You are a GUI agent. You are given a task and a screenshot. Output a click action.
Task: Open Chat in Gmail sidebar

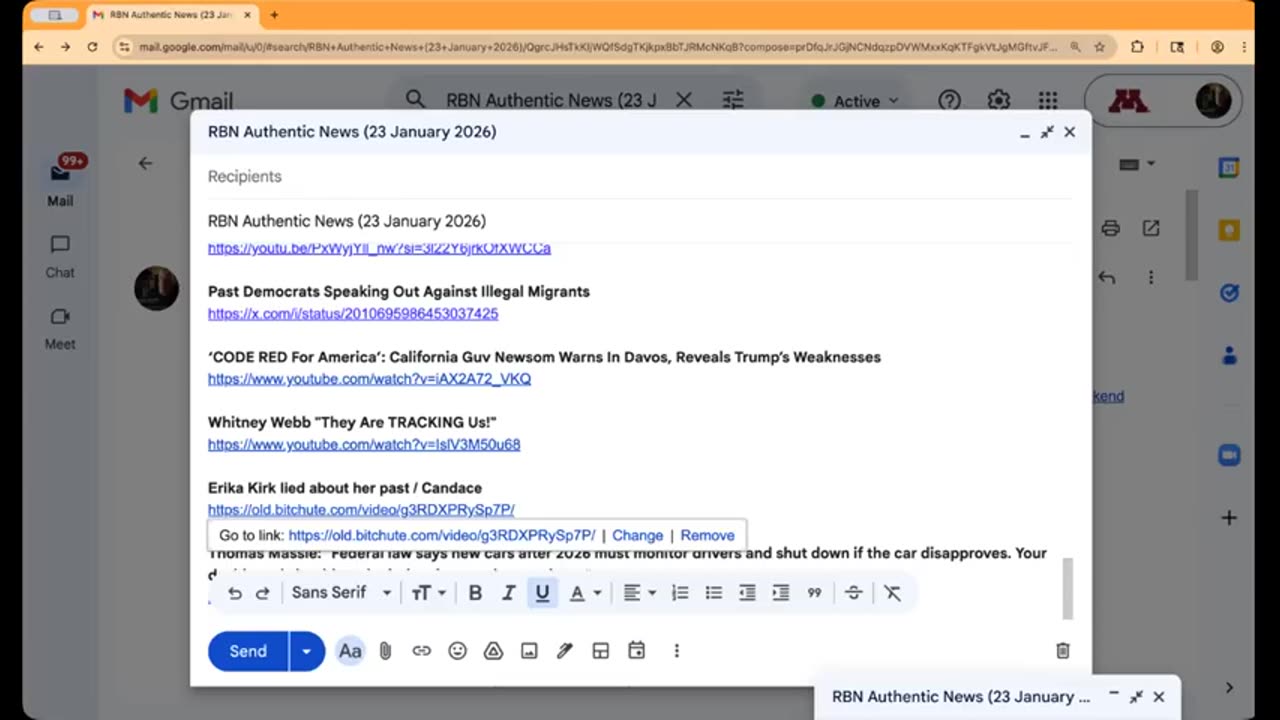tap(60, 256)
